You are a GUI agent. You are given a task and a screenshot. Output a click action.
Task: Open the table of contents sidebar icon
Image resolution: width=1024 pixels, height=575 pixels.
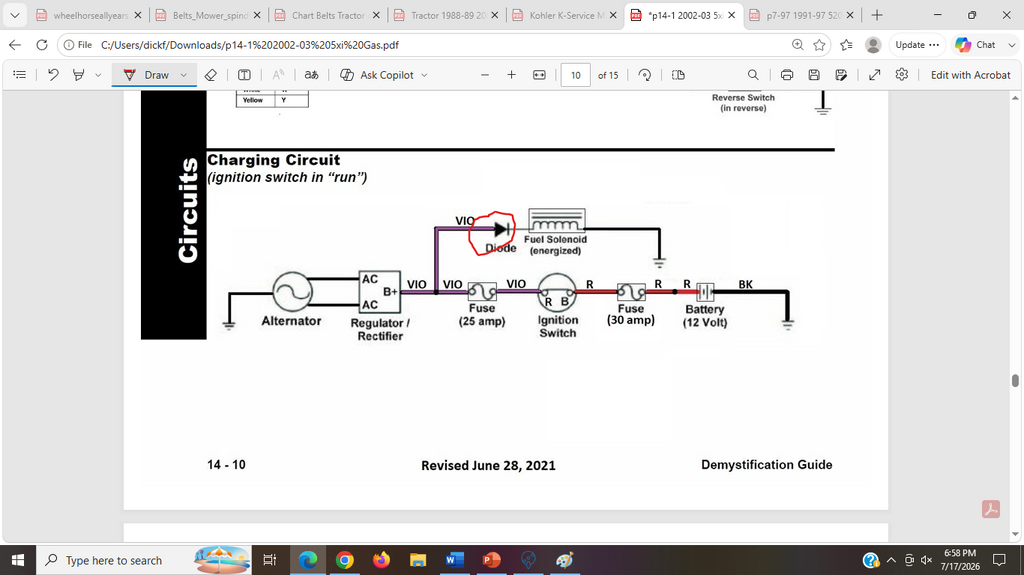[x=20, y=75]
